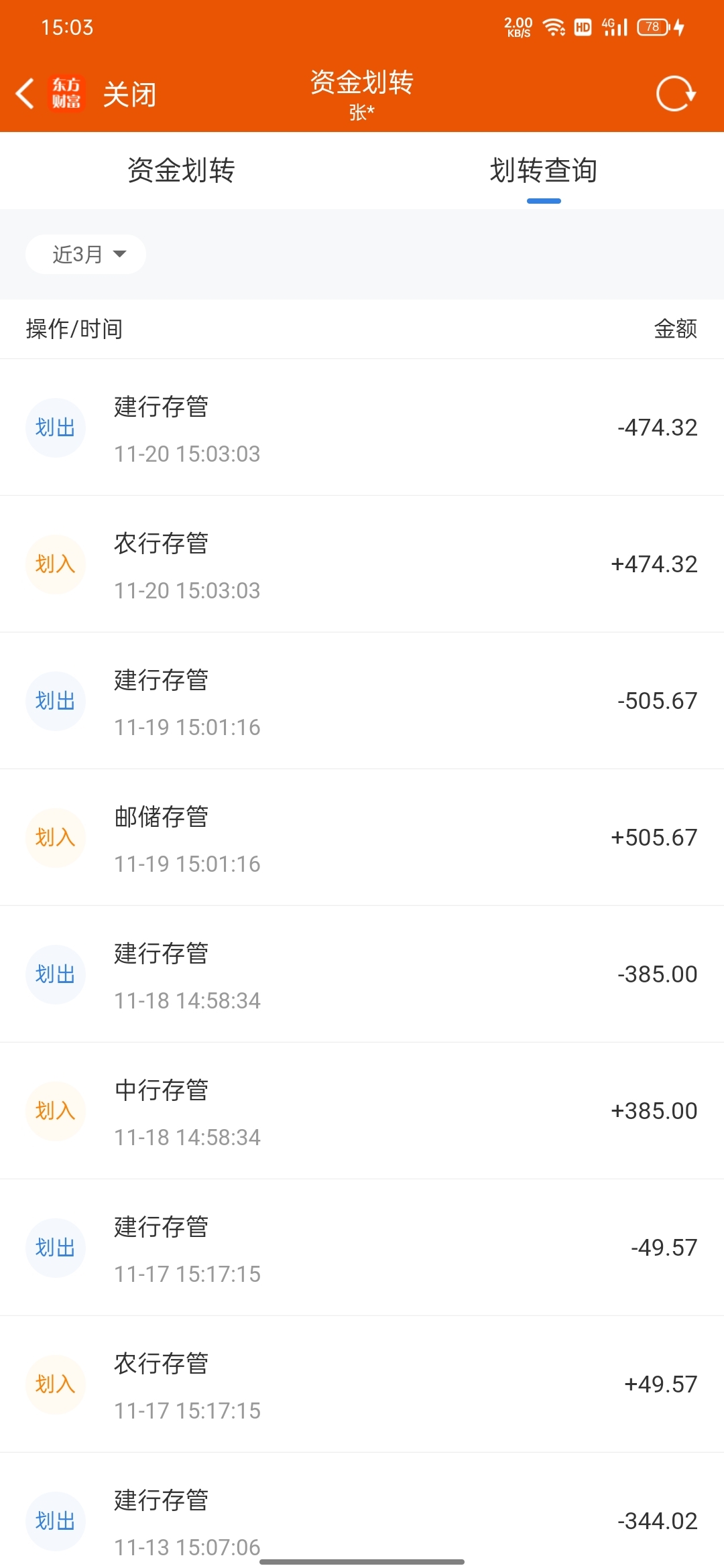Open the 农行存管 +49.57 record
This screenshot has width=724, height=1568.
[362, 1384]
